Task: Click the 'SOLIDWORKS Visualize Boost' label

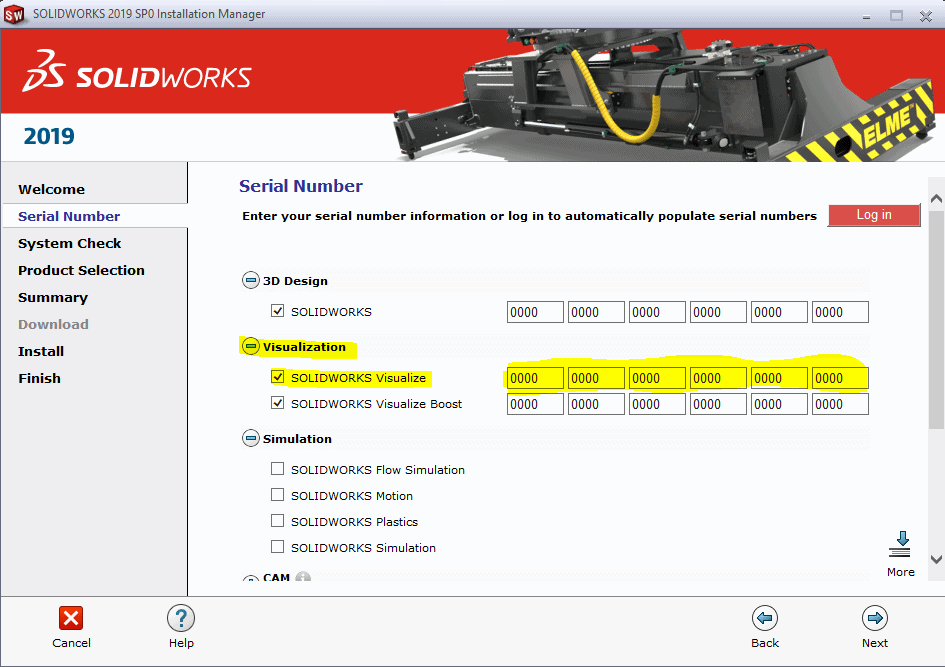Action: [377, 404]
